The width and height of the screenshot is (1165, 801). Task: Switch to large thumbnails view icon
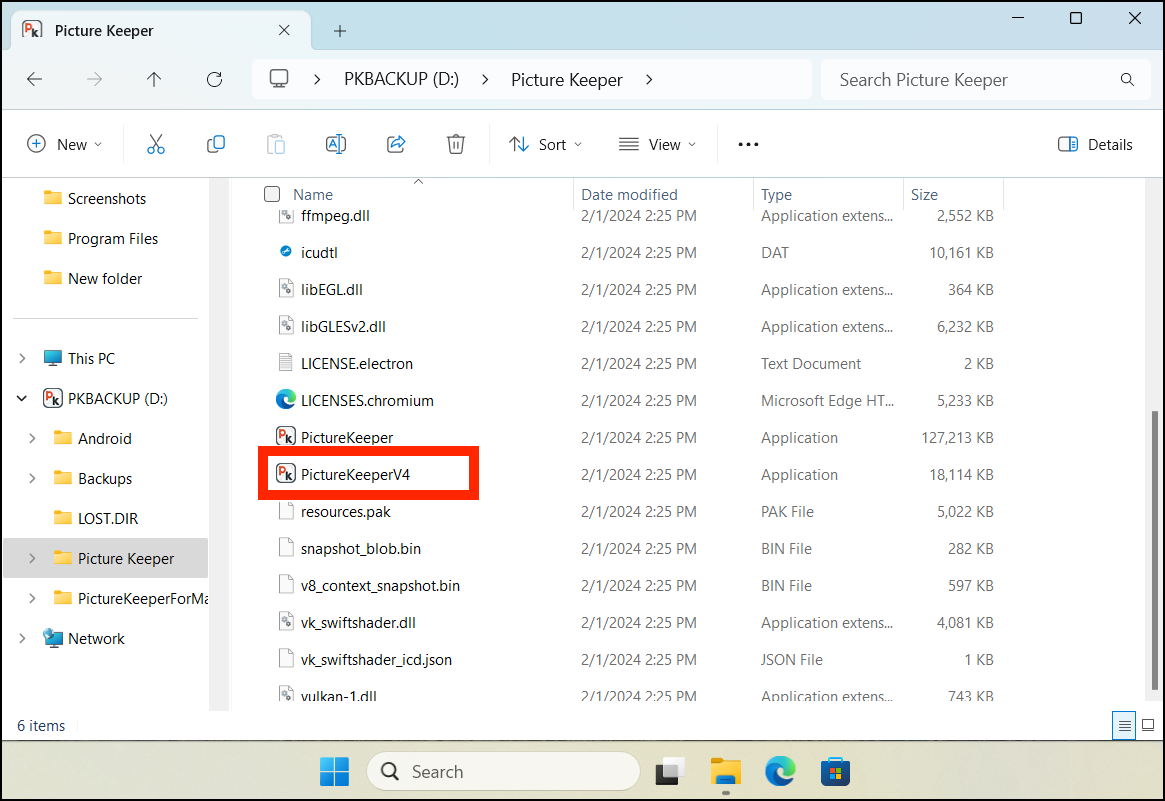click(x=1148, y=725)
